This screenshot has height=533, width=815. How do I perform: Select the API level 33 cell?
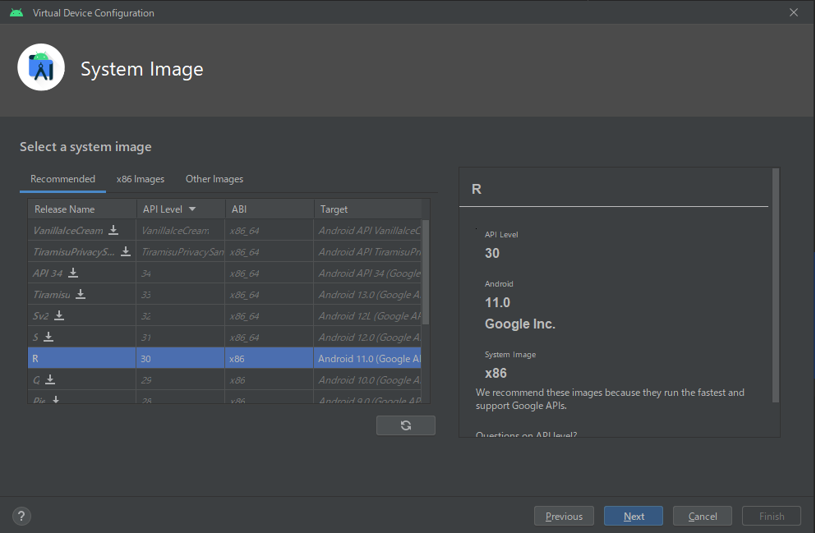(x=180, y=294)
